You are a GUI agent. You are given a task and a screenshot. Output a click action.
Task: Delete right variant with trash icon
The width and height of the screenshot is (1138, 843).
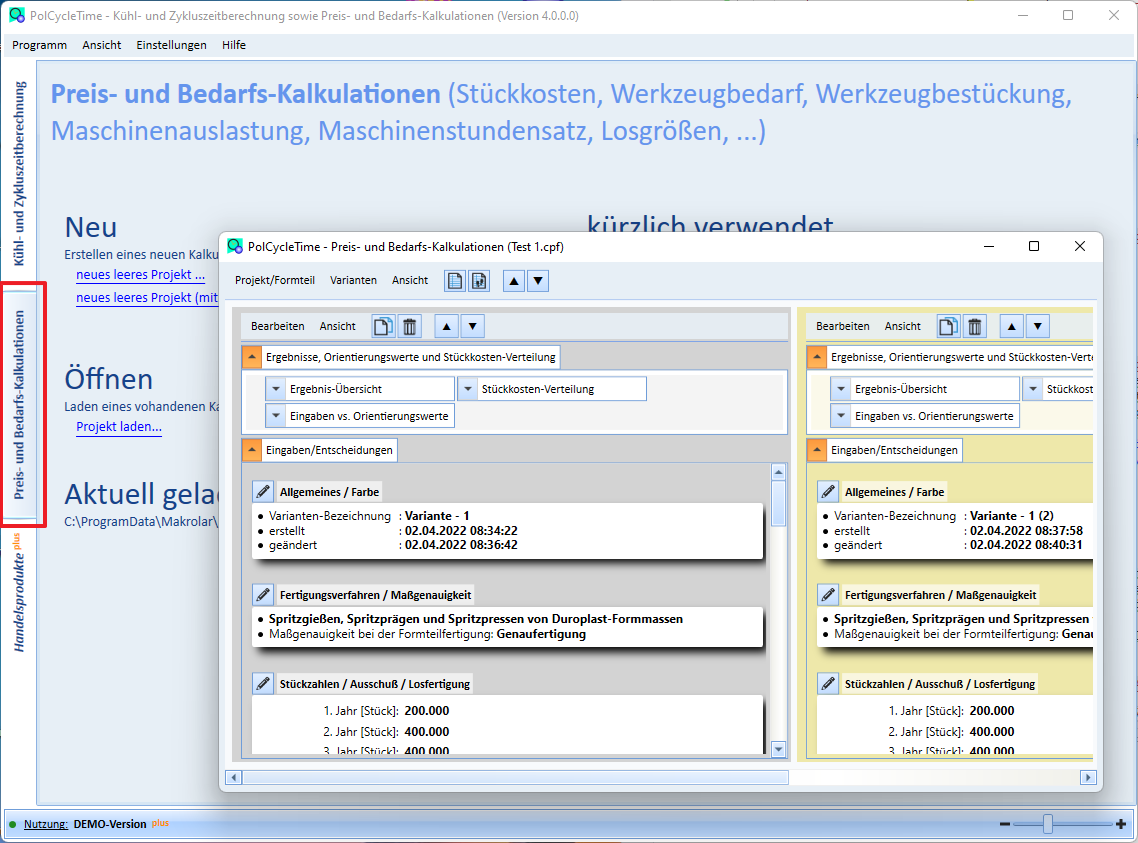(x=975, y=326)
